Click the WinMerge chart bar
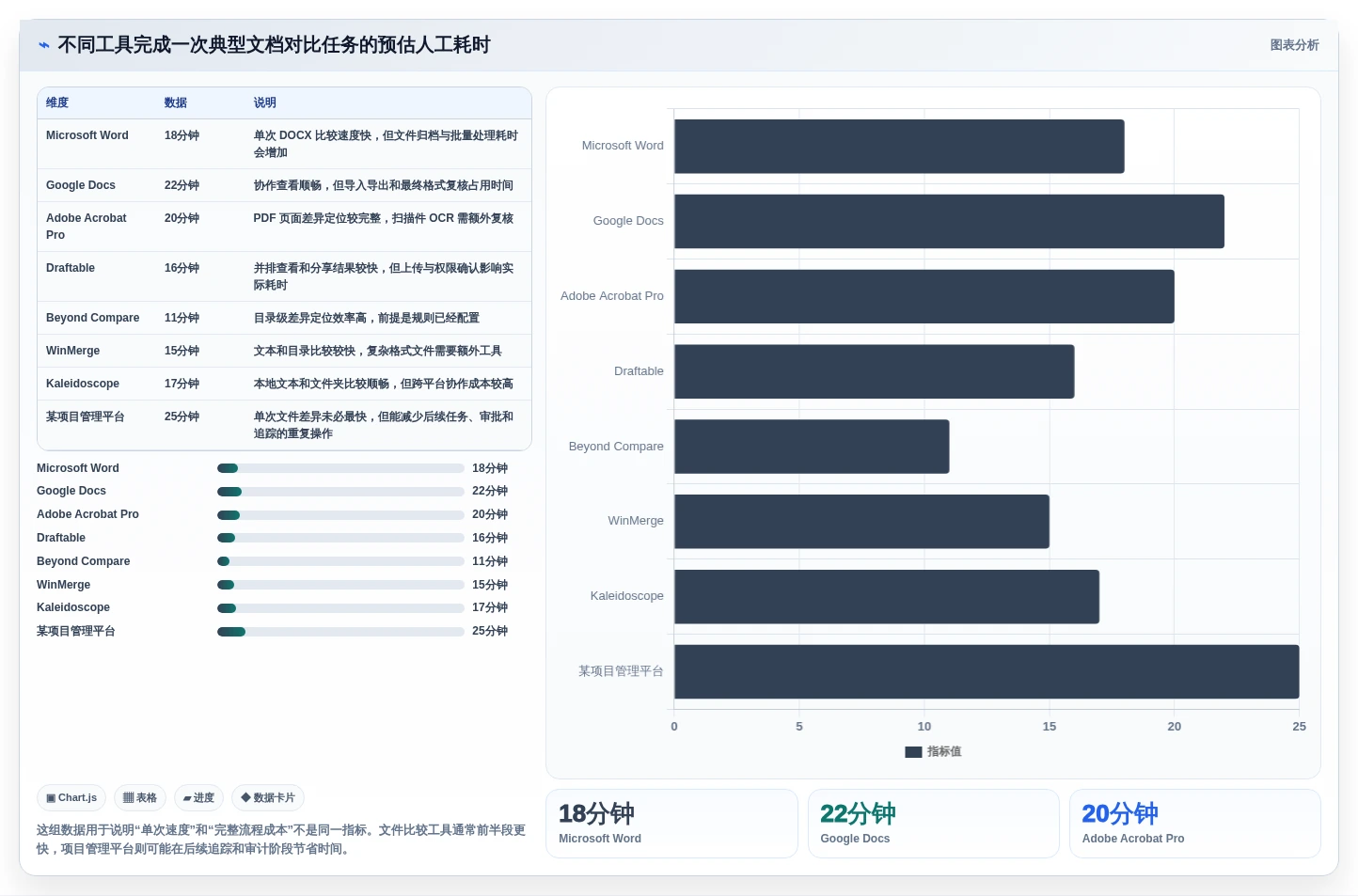Viewport: 1358px width, 896px height. point(861,521)
